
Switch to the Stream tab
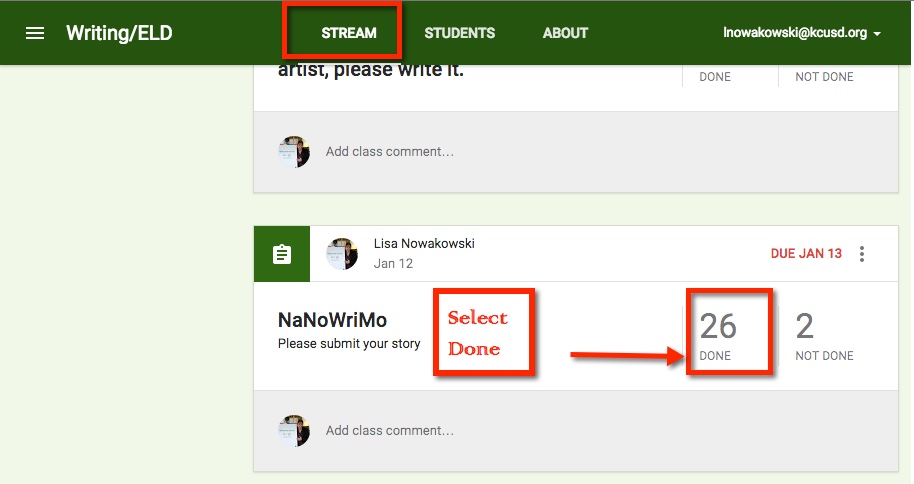point(348,33)
